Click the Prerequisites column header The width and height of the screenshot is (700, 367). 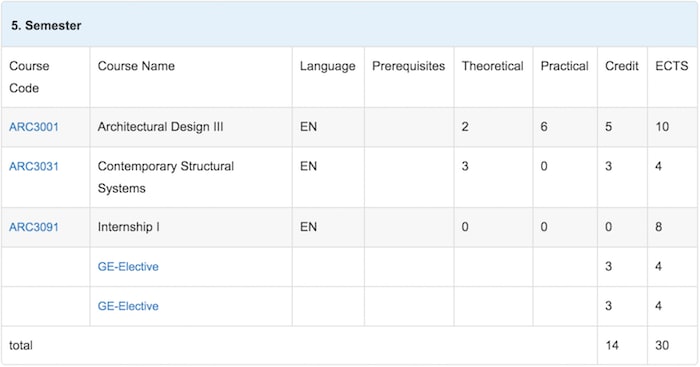point(408,66)
